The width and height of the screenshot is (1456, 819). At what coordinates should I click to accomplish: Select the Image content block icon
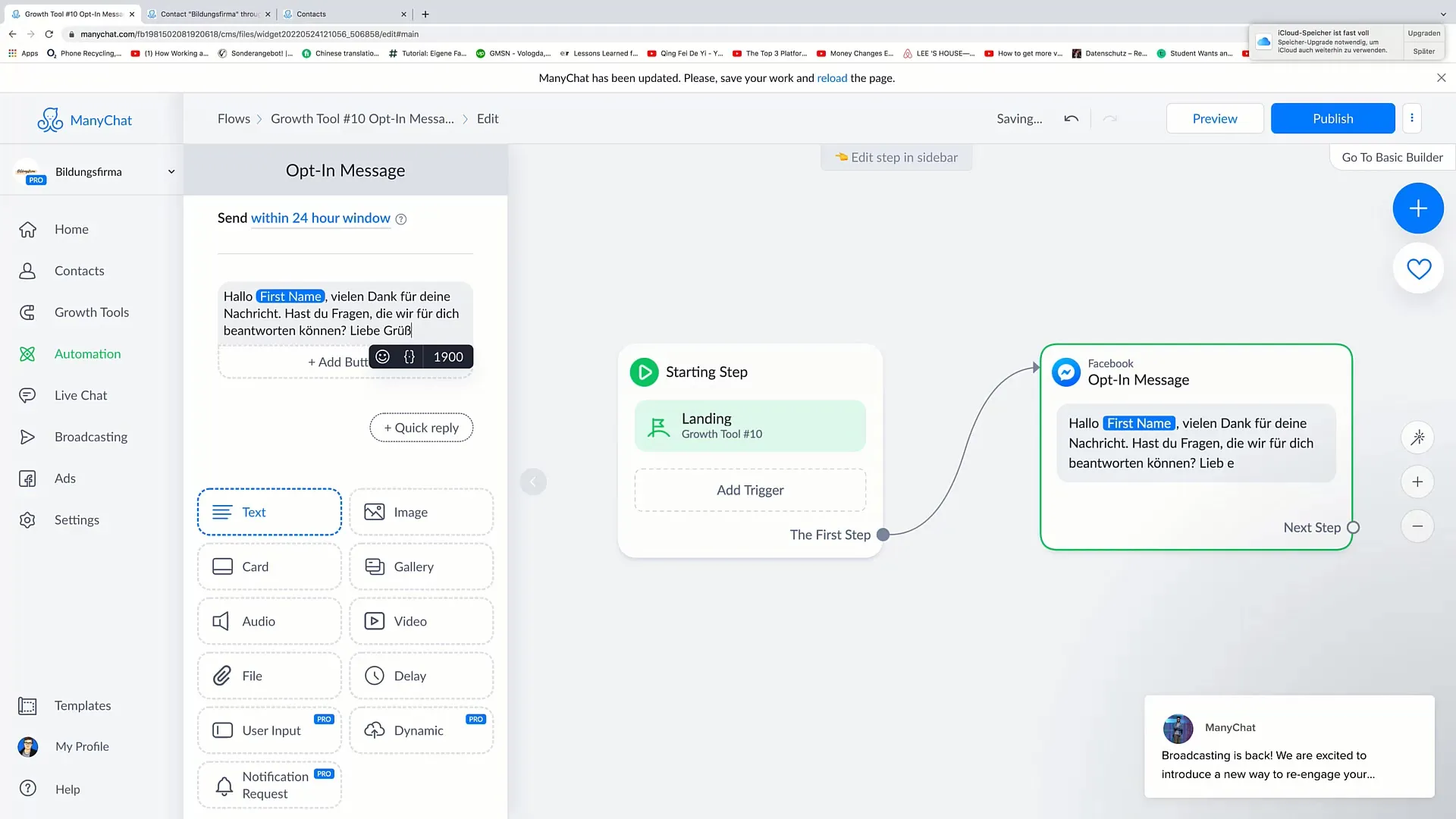(x=373, y=511)
